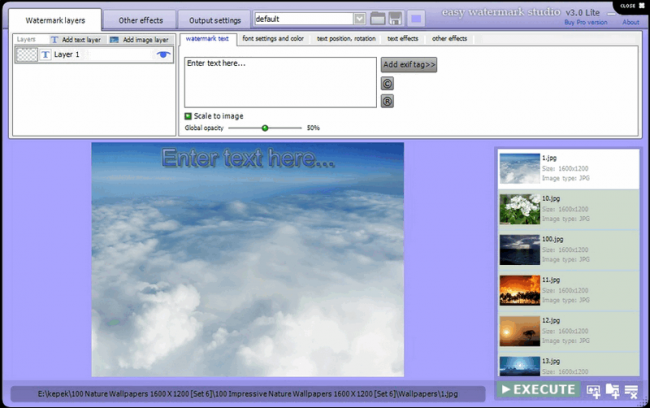This screenshot has height=408, width=650.
Task: Switch to the Watermark layers tab
Action: tap(55, 20)
